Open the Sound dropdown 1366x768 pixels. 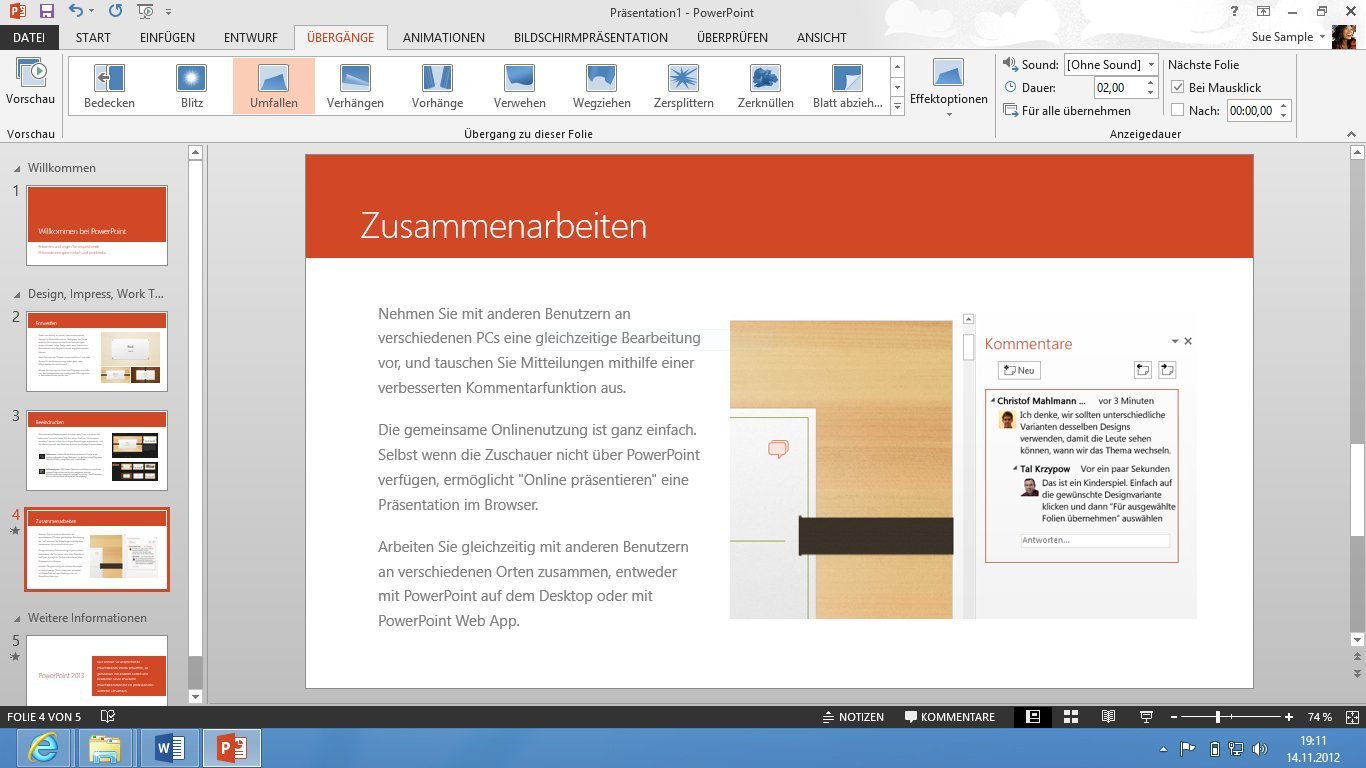(1151, 64)
